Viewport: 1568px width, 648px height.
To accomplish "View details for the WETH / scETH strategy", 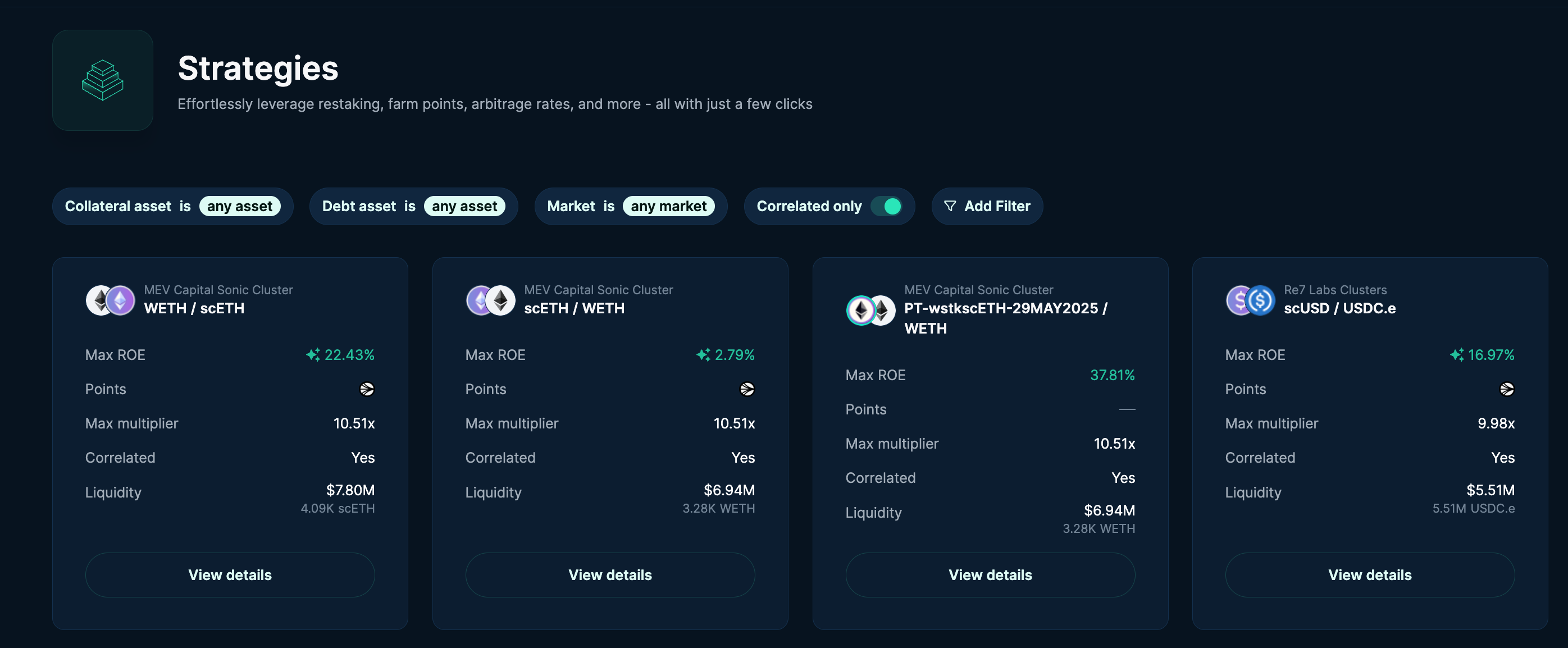I will click(x=230, y=575).
